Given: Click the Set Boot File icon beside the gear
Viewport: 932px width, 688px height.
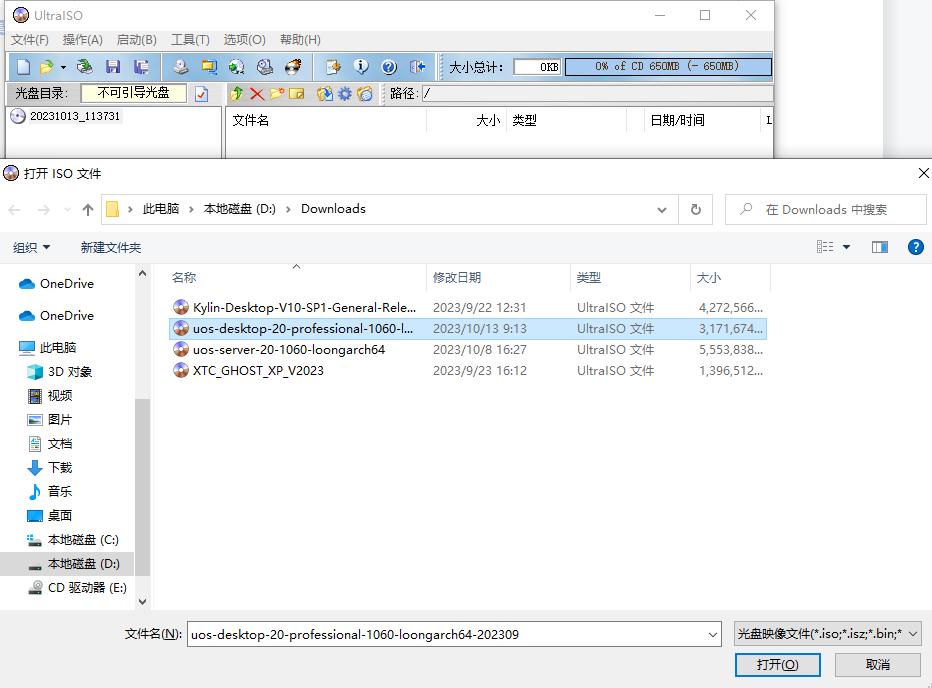Looking at the screenshot, I should pyautogui.click(x=365, y=93).
